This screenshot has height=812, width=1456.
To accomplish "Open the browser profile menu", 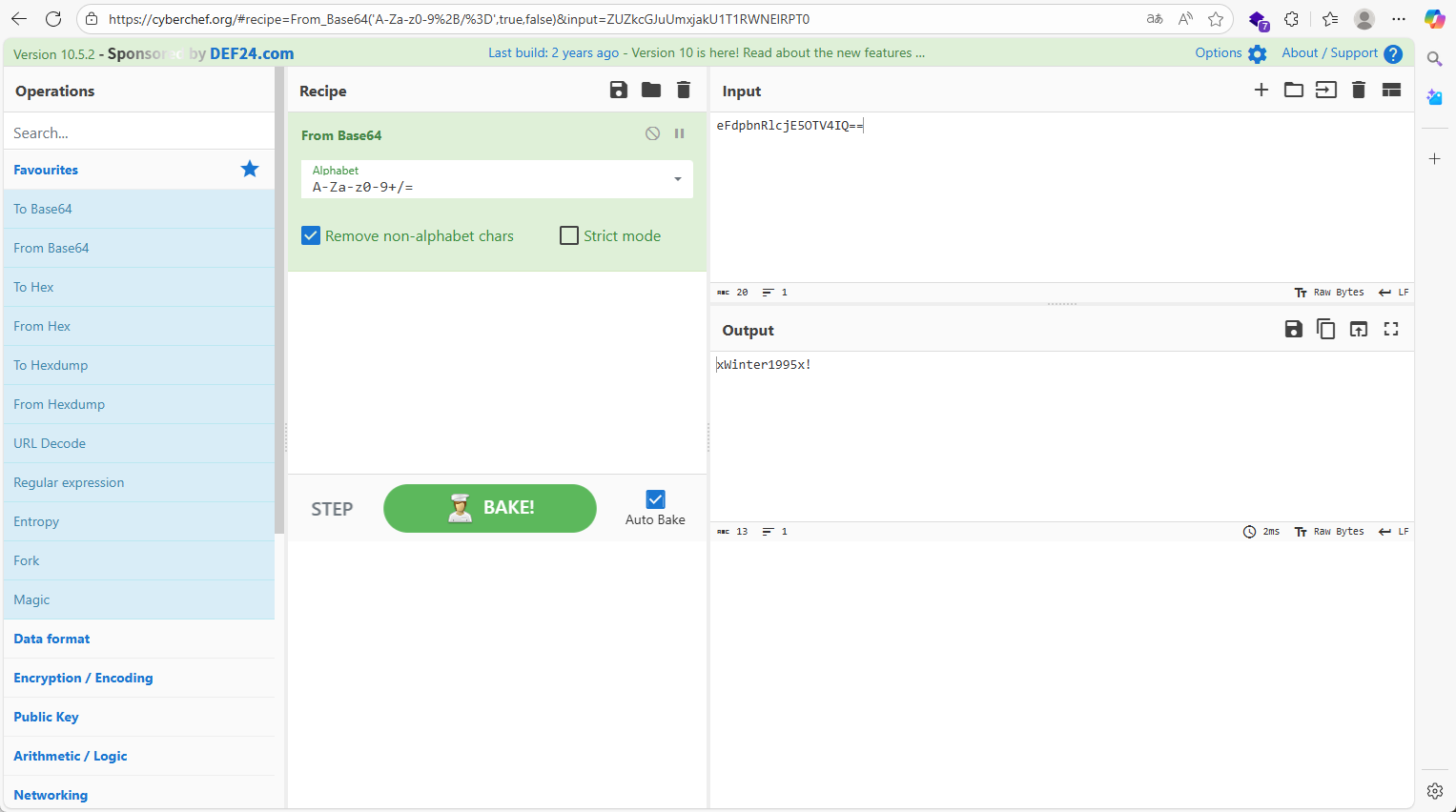I will [1364, 19].
